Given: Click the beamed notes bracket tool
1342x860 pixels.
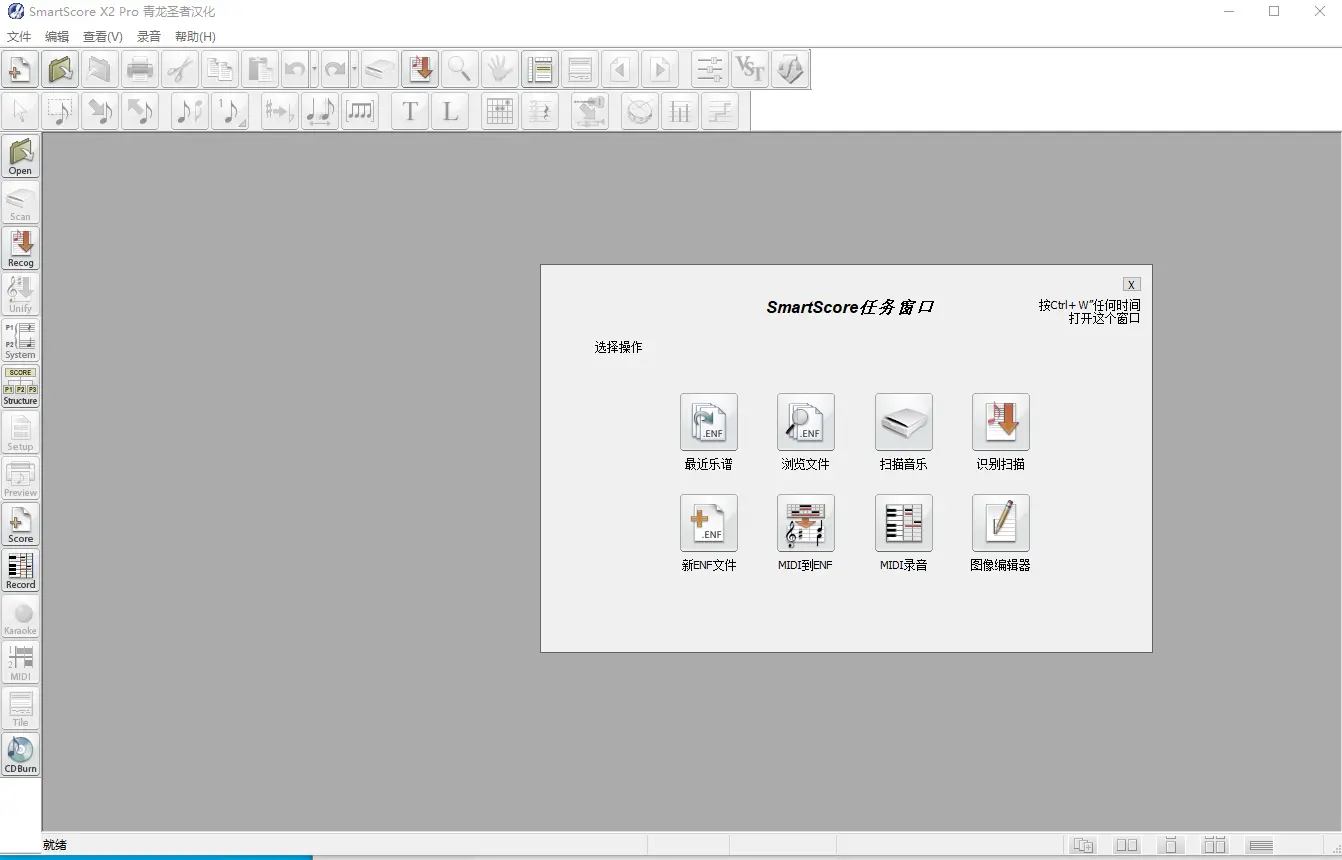Looking at the screenshot, I should 360,112.
